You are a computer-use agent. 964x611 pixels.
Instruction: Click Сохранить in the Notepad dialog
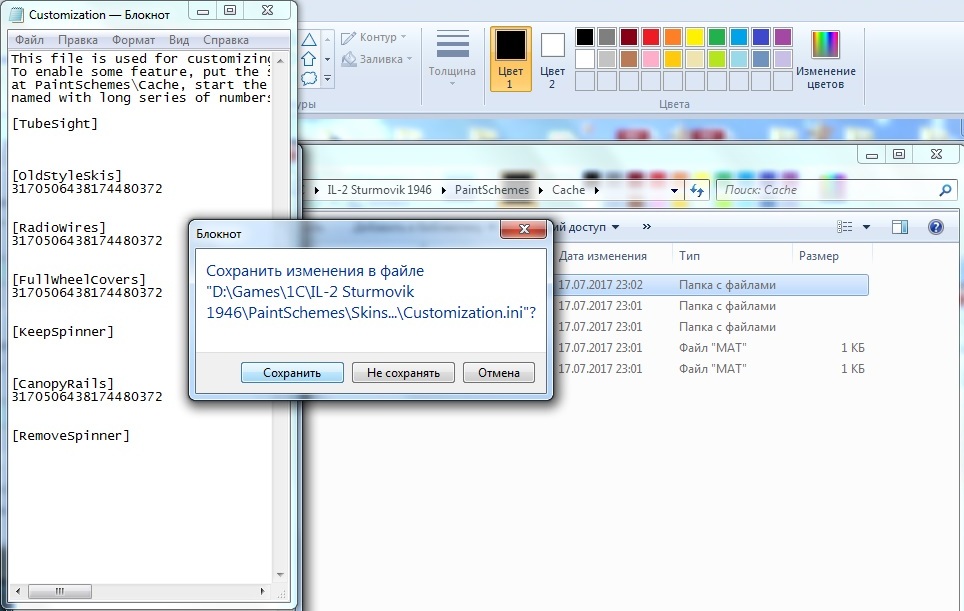click(x=292, y=373)
